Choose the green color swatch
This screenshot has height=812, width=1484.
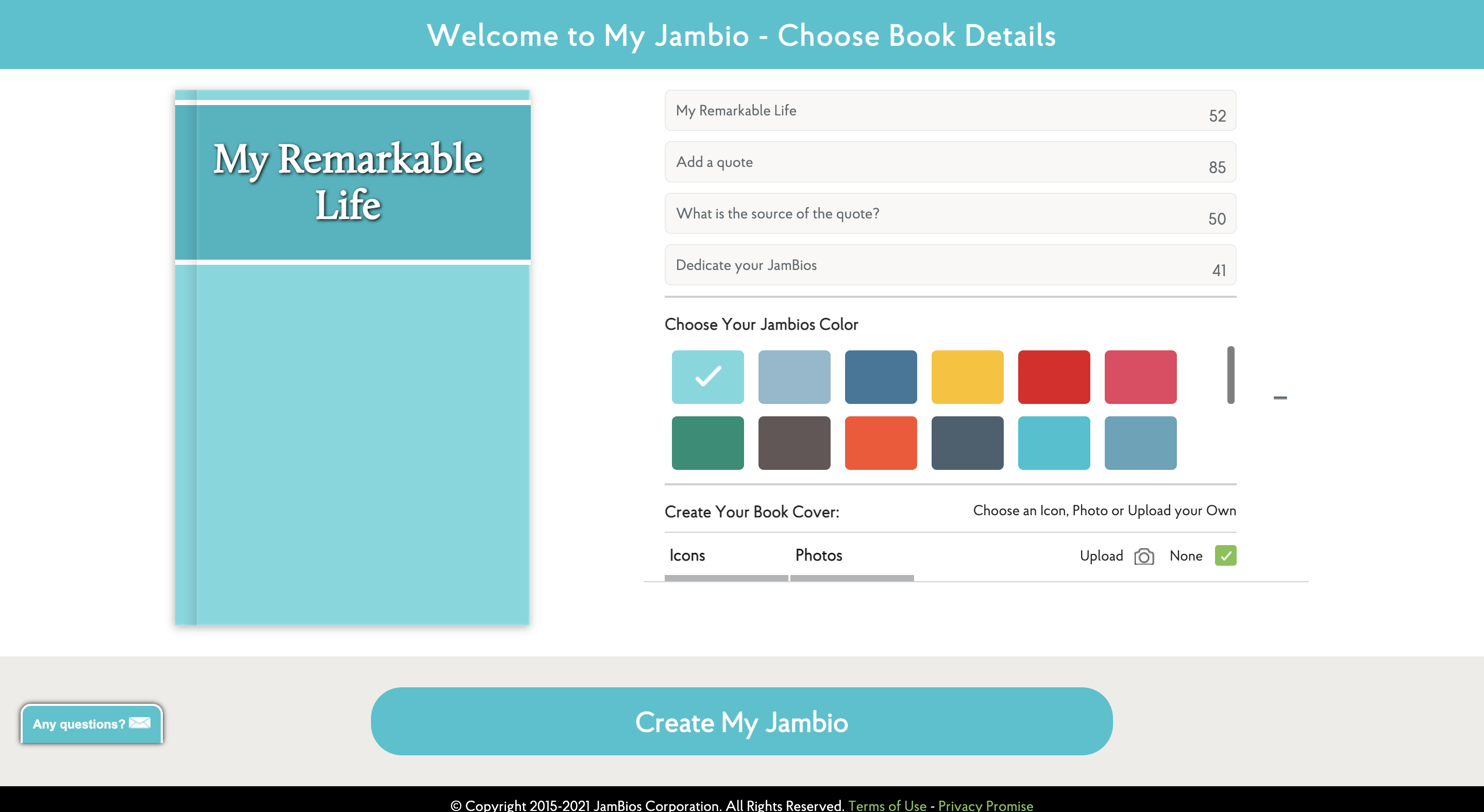pyautogui.click(x=707, y=443)
